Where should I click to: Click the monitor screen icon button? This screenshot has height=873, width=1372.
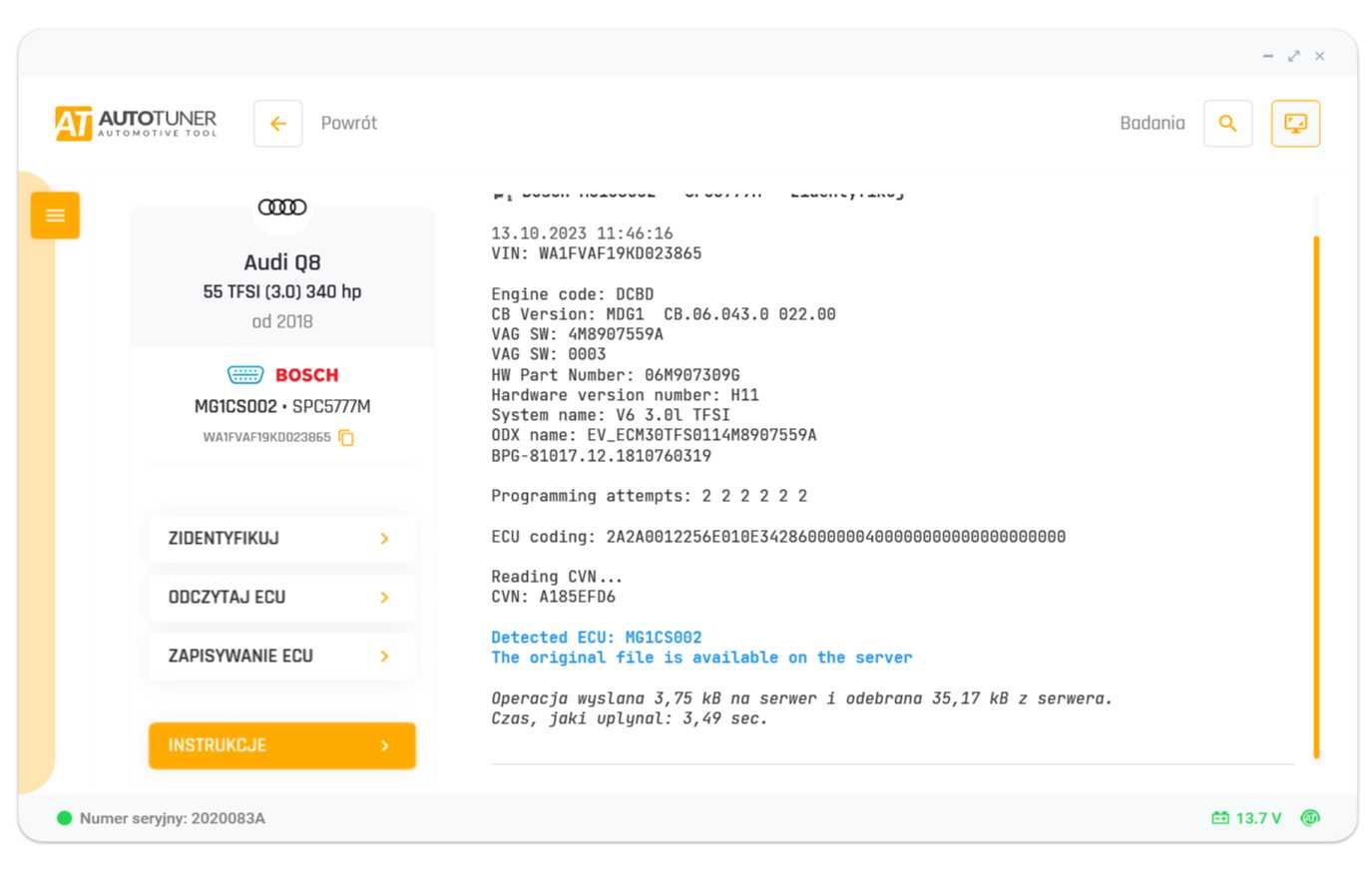1295,124
